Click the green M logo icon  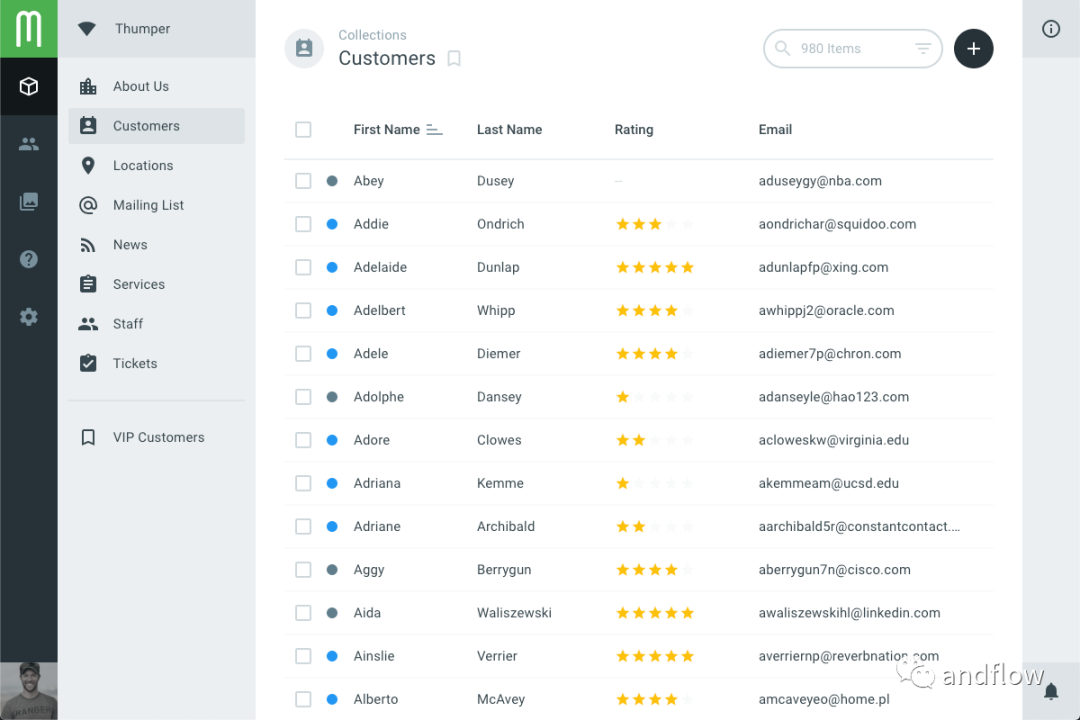(28, 28)
